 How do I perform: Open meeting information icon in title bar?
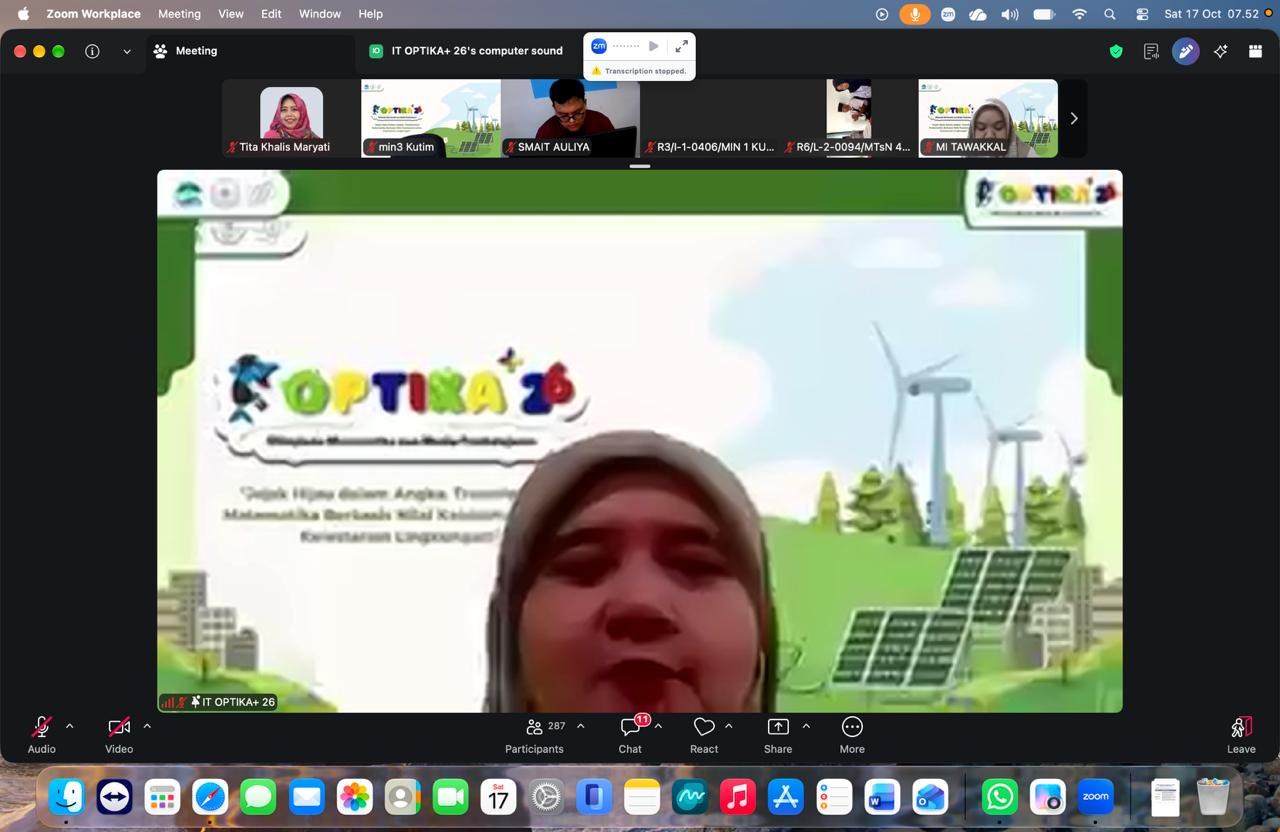[x=92, y=51]
